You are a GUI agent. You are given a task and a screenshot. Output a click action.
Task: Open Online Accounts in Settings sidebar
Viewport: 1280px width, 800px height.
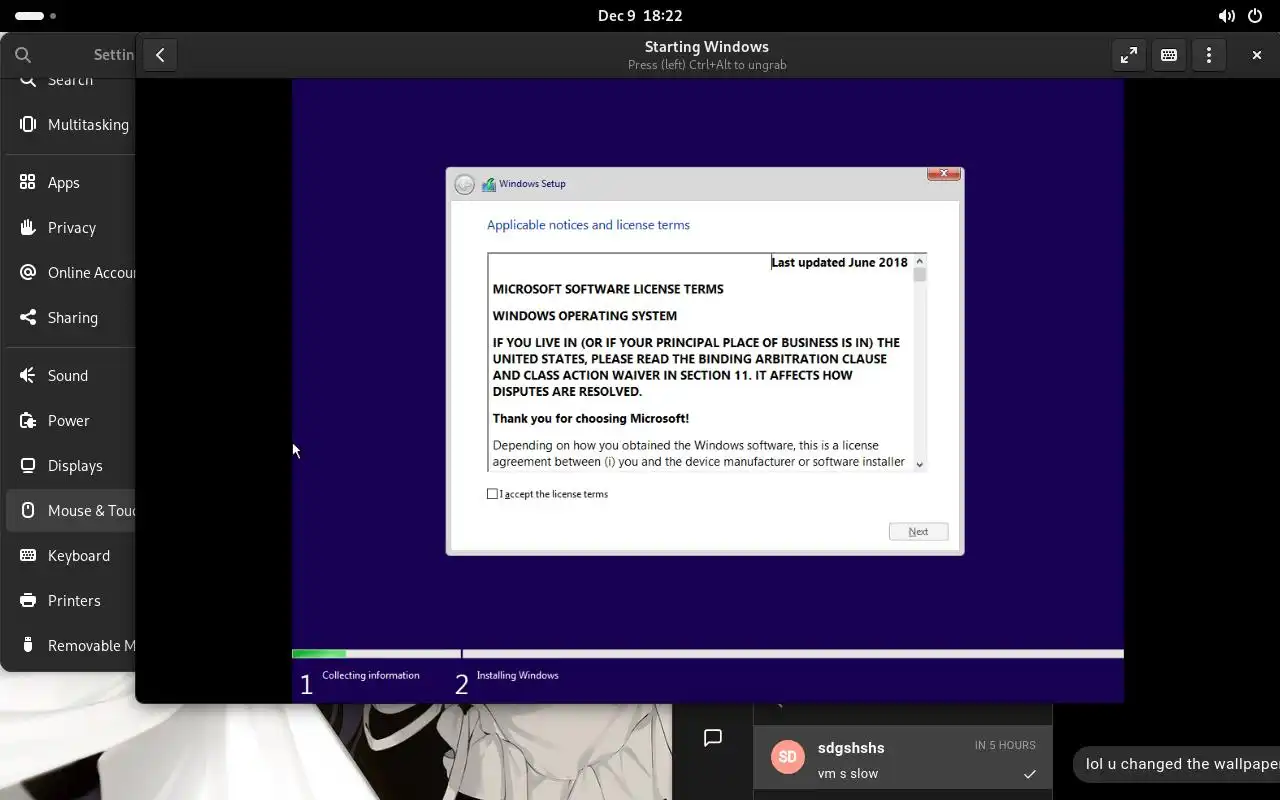point(70,273)
